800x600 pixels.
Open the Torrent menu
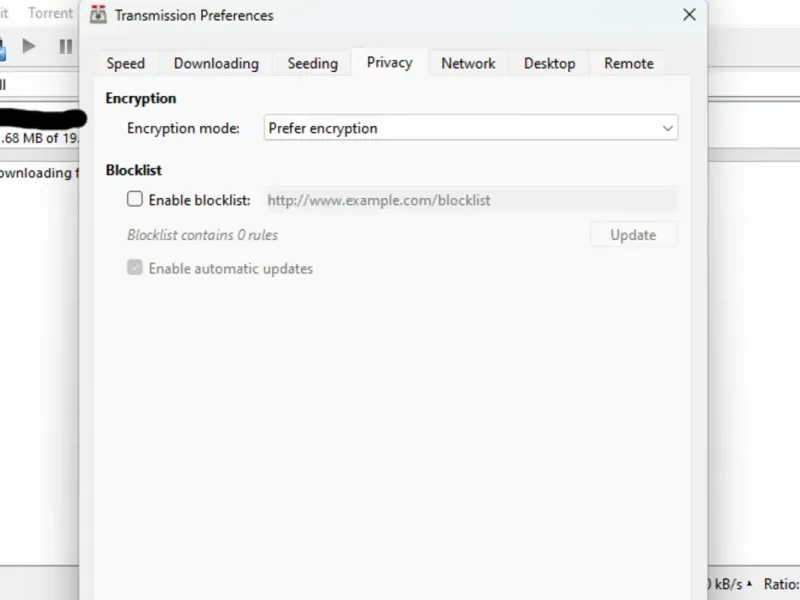50,14
